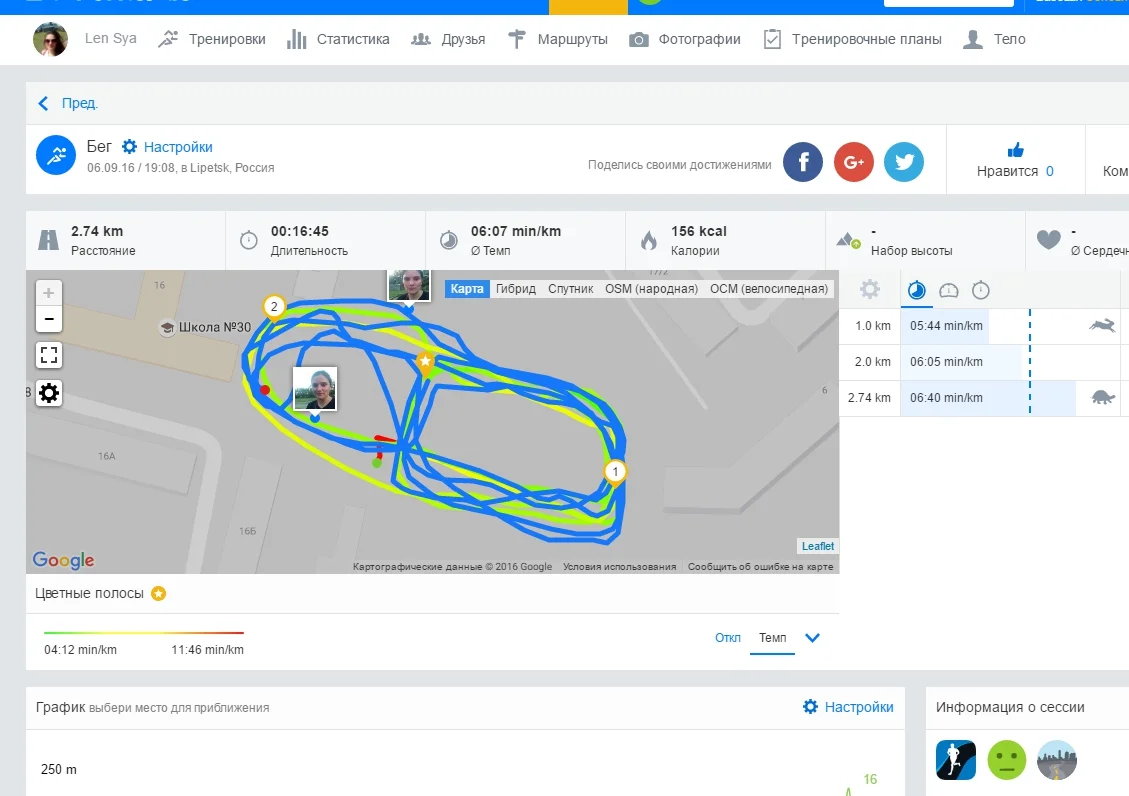
Task: Click kilometer marker 2 on map
Action: tap(274, 307)
